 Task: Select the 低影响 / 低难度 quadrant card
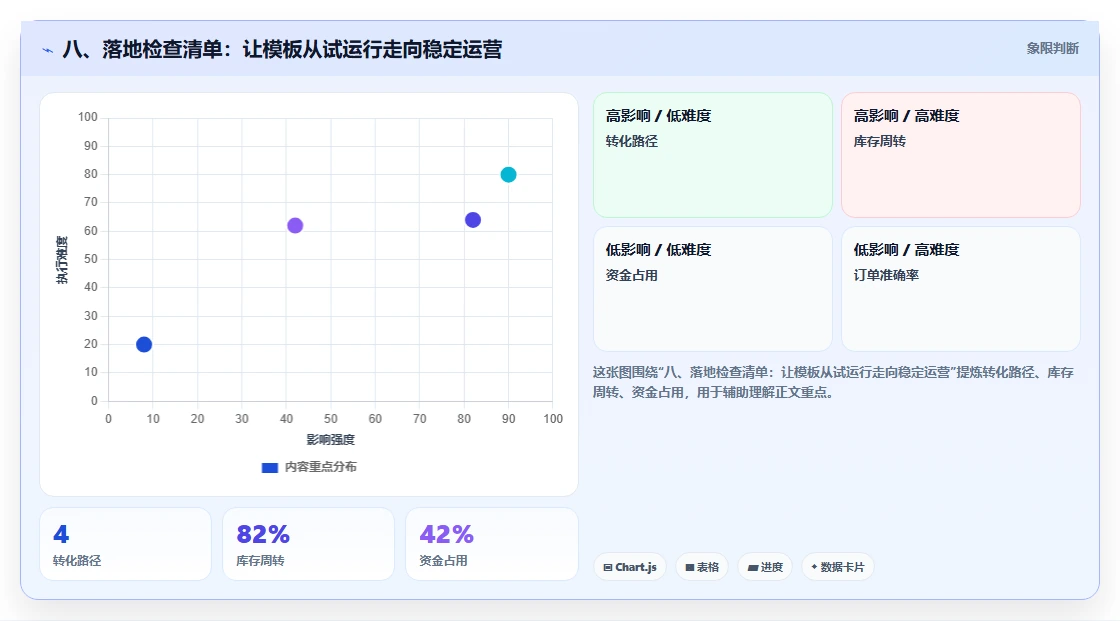(x=713, y=289)
